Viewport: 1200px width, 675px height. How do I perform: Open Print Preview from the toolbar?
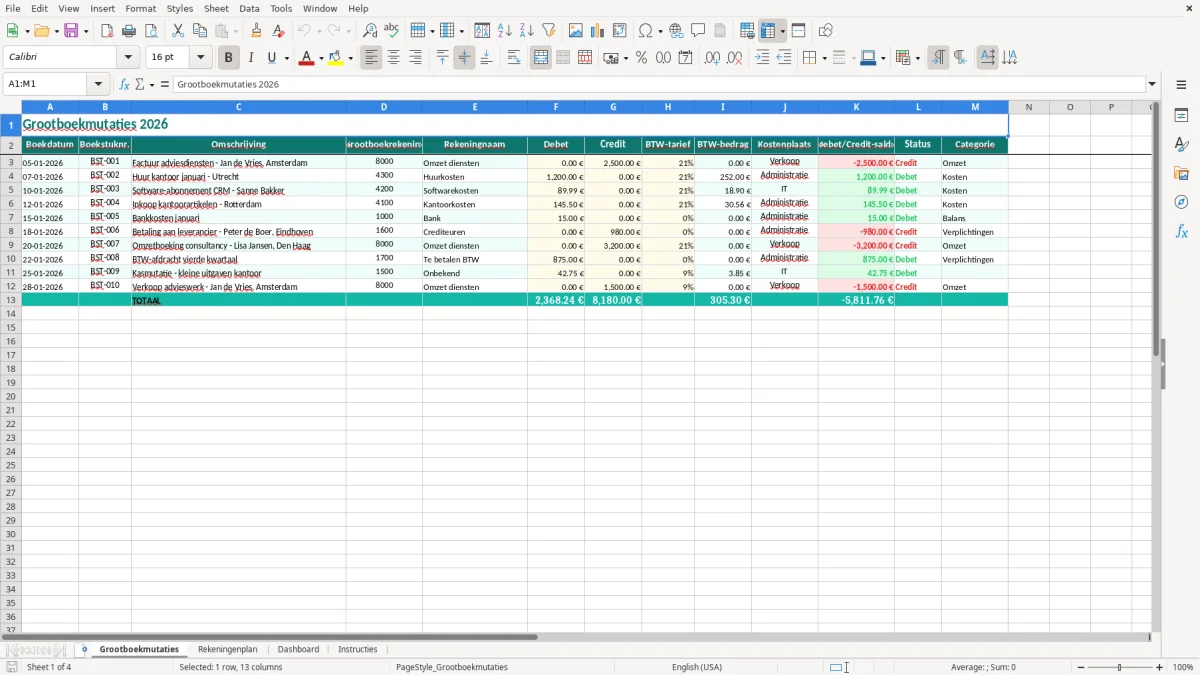[x=151, y=31]
